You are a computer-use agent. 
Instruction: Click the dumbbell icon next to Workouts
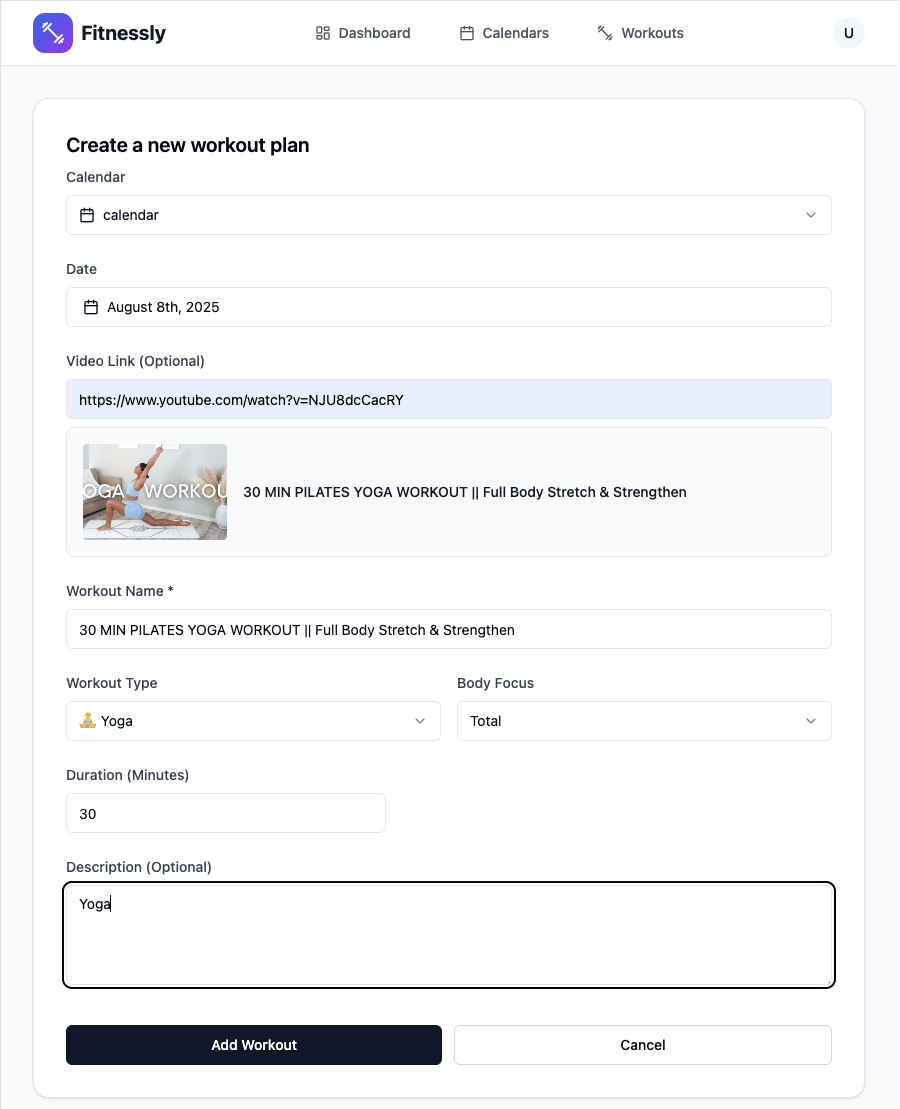pos(605,32)
